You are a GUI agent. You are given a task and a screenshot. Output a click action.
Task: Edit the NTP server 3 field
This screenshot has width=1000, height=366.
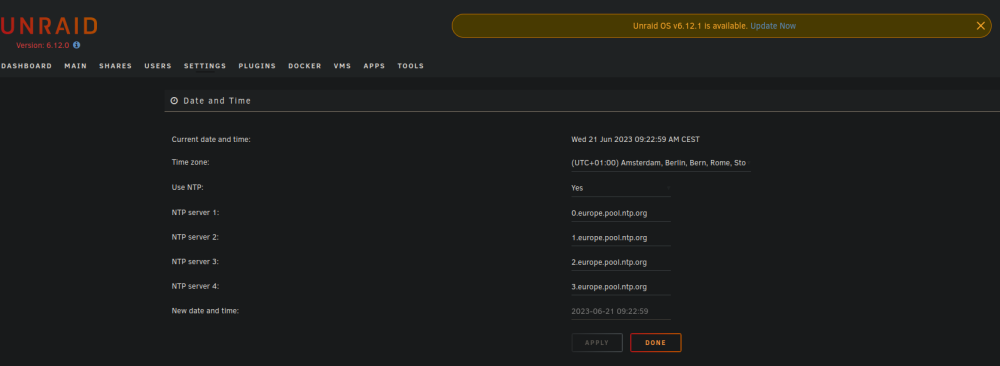pyautogui.click(x=621, y=262)
